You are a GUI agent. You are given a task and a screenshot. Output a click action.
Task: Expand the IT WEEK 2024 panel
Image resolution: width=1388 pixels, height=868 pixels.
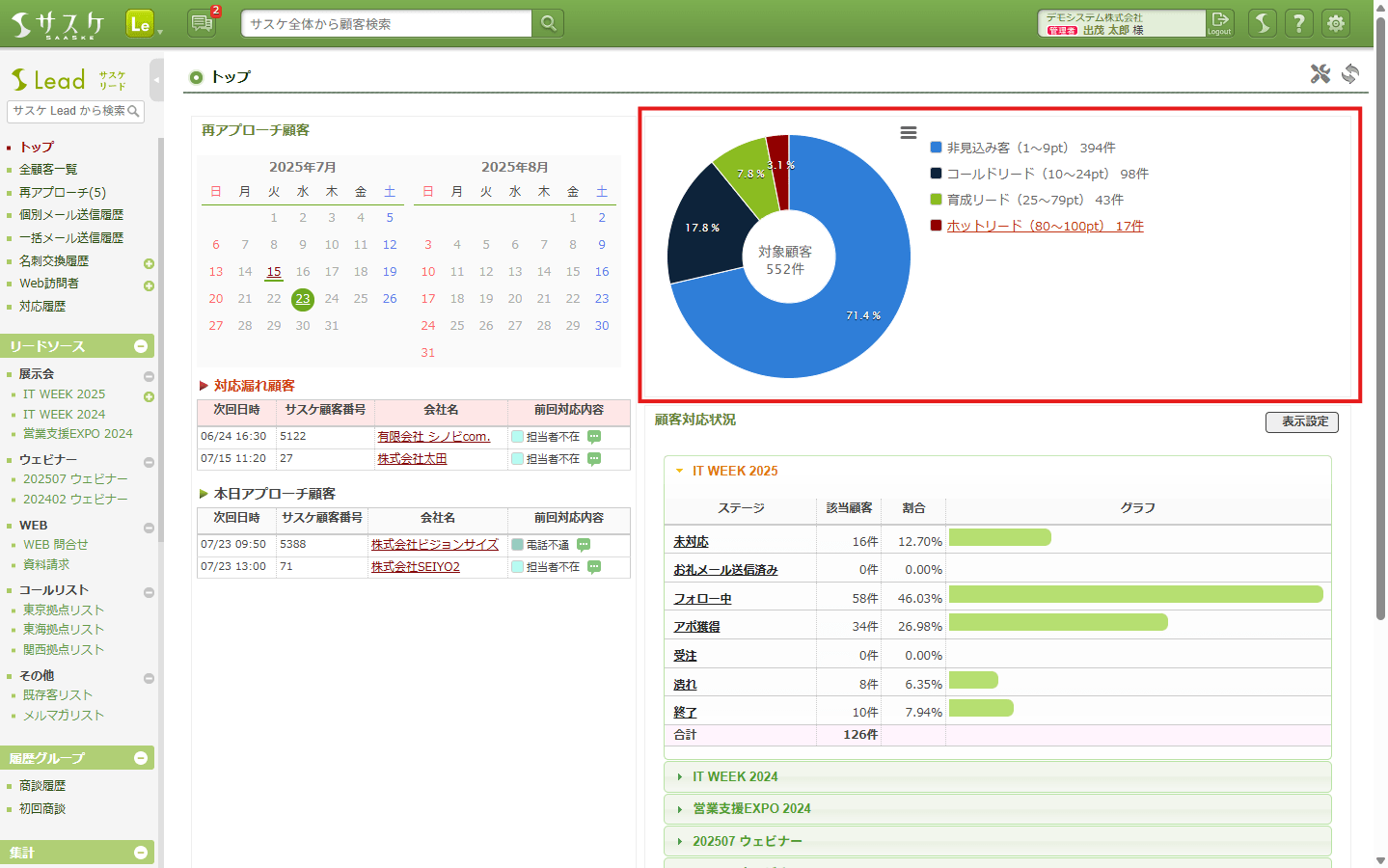pos(735,776)
